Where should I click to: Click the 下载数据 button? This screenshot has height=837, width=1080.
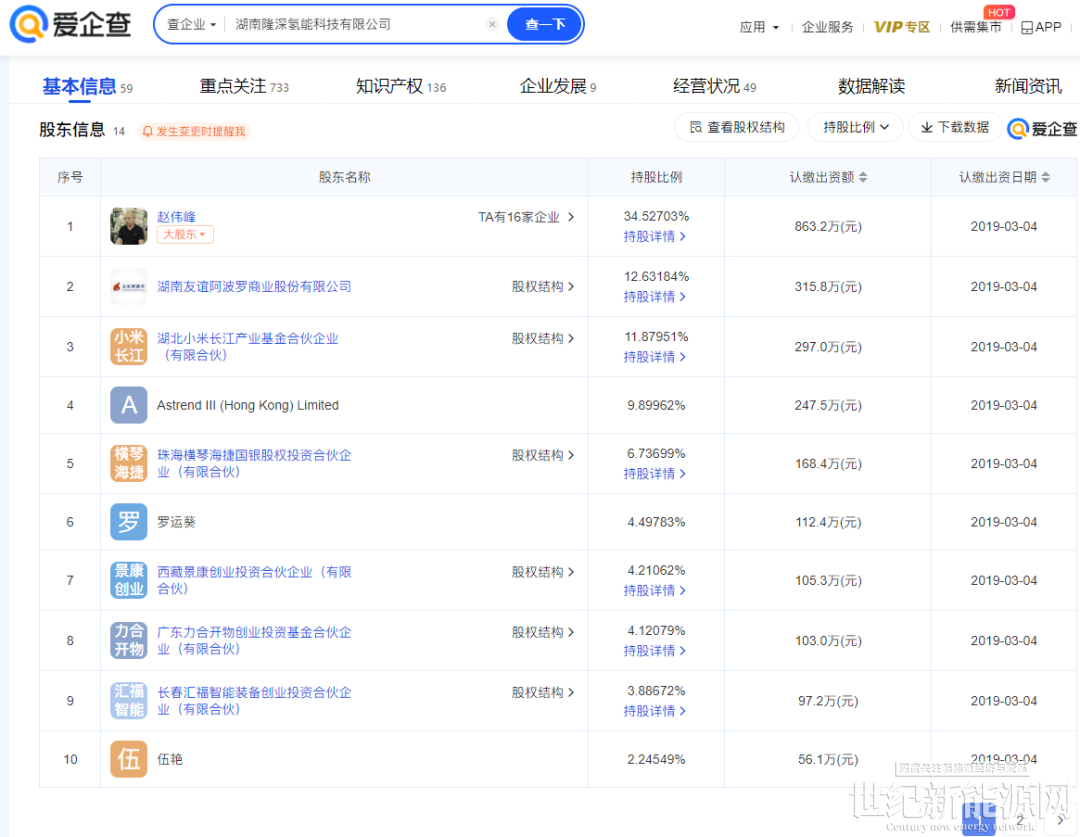[x=955, y=127]
